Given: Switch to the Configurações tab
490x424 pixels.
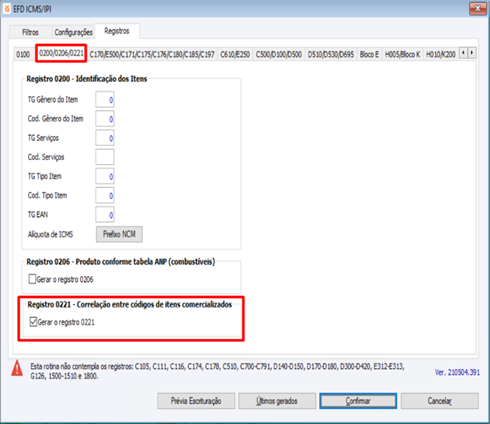Looking at the screenshot, I should [x=73, y=32].
